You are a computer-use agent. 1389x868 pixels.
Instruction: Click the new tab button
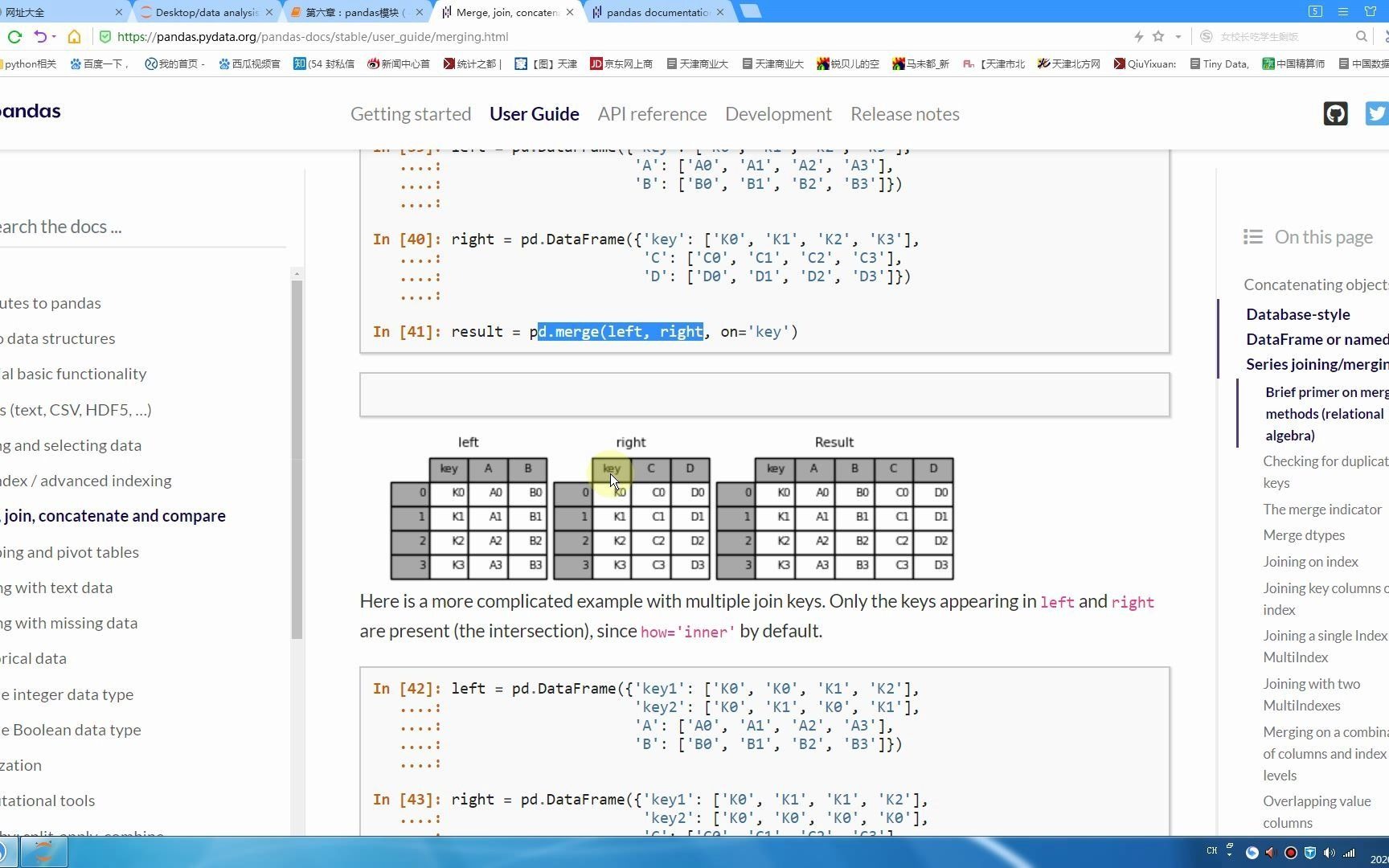[x=750, y=11]
